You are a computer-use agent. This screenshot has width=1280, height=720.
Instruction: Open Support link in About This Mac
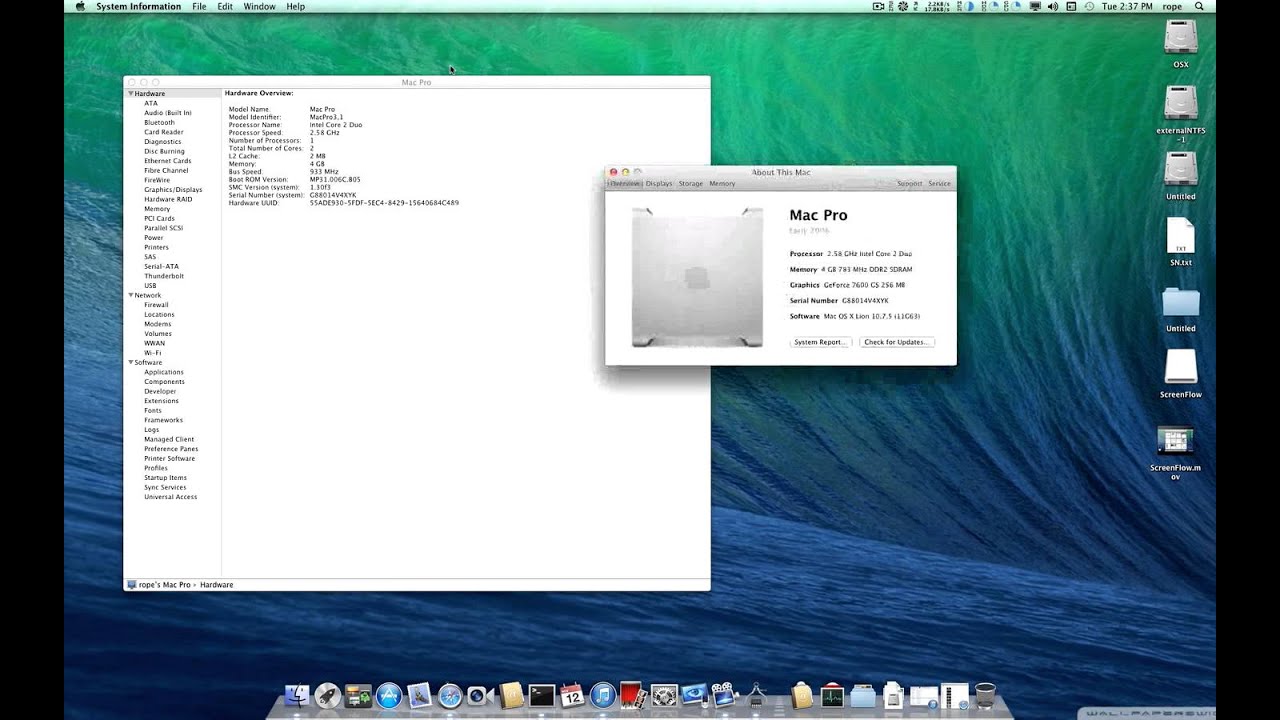909,184
